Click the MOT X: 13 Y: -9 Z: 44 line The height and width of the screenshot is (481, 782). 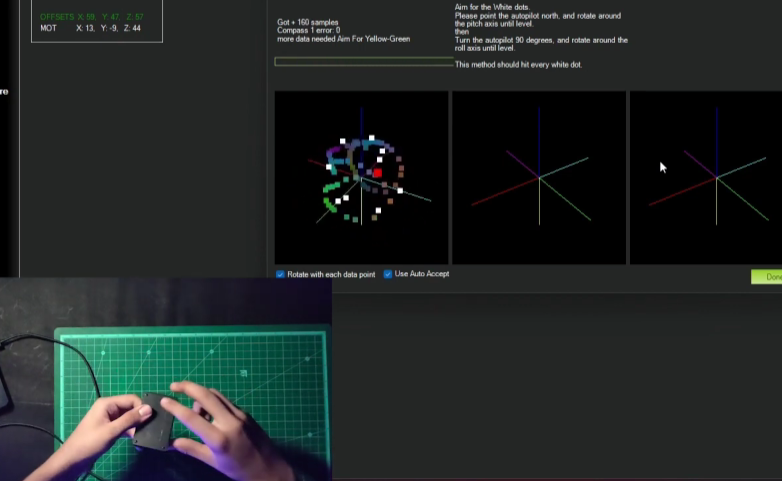[x=90, y=28]
